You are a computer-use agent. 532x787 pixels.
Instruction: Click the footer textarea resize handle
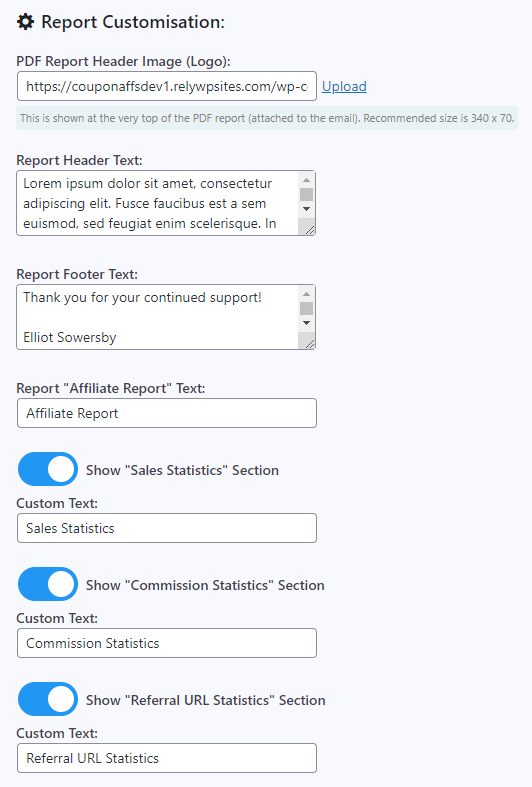[x=310, y=344]
